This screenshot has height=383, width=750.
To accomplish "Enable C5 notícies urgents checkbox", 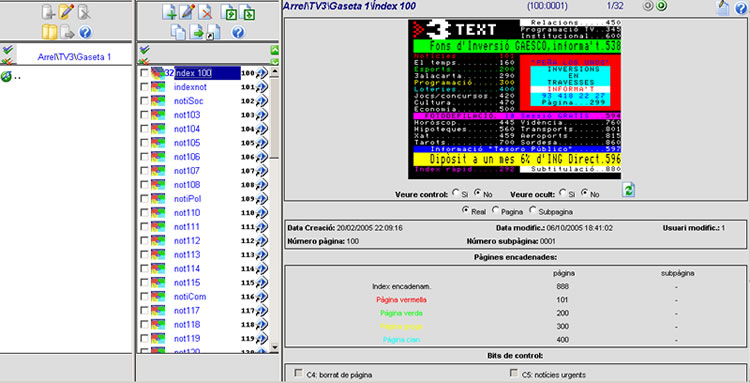I will coord(514,373).
